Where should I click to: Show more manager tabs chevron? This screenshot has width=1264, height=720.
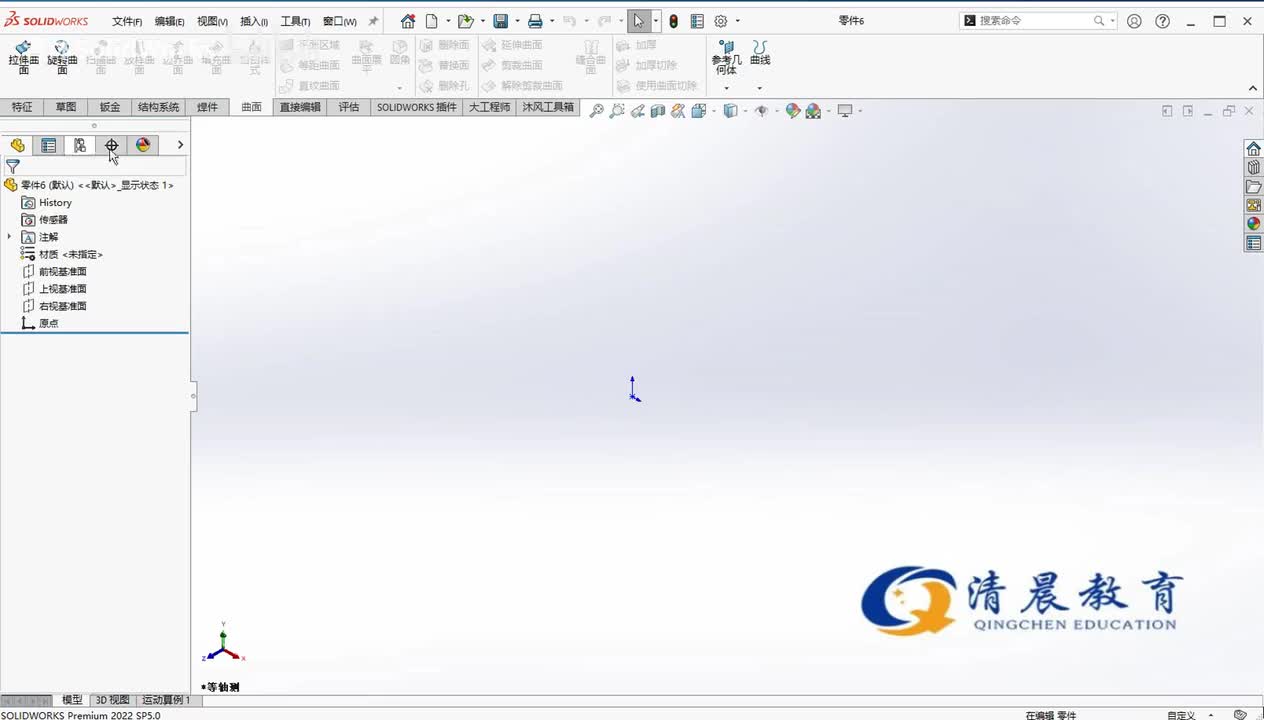coord(180,145)
